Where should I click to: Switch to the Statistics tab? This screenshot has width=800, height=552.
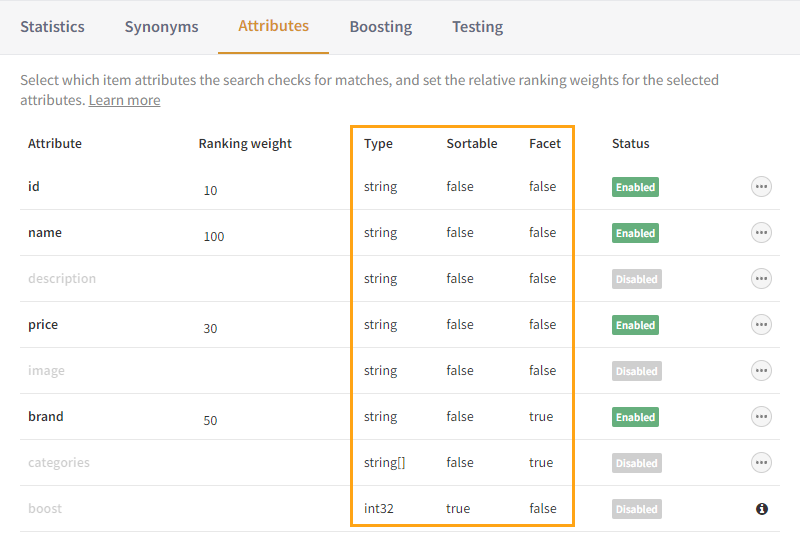pos(52,27)
